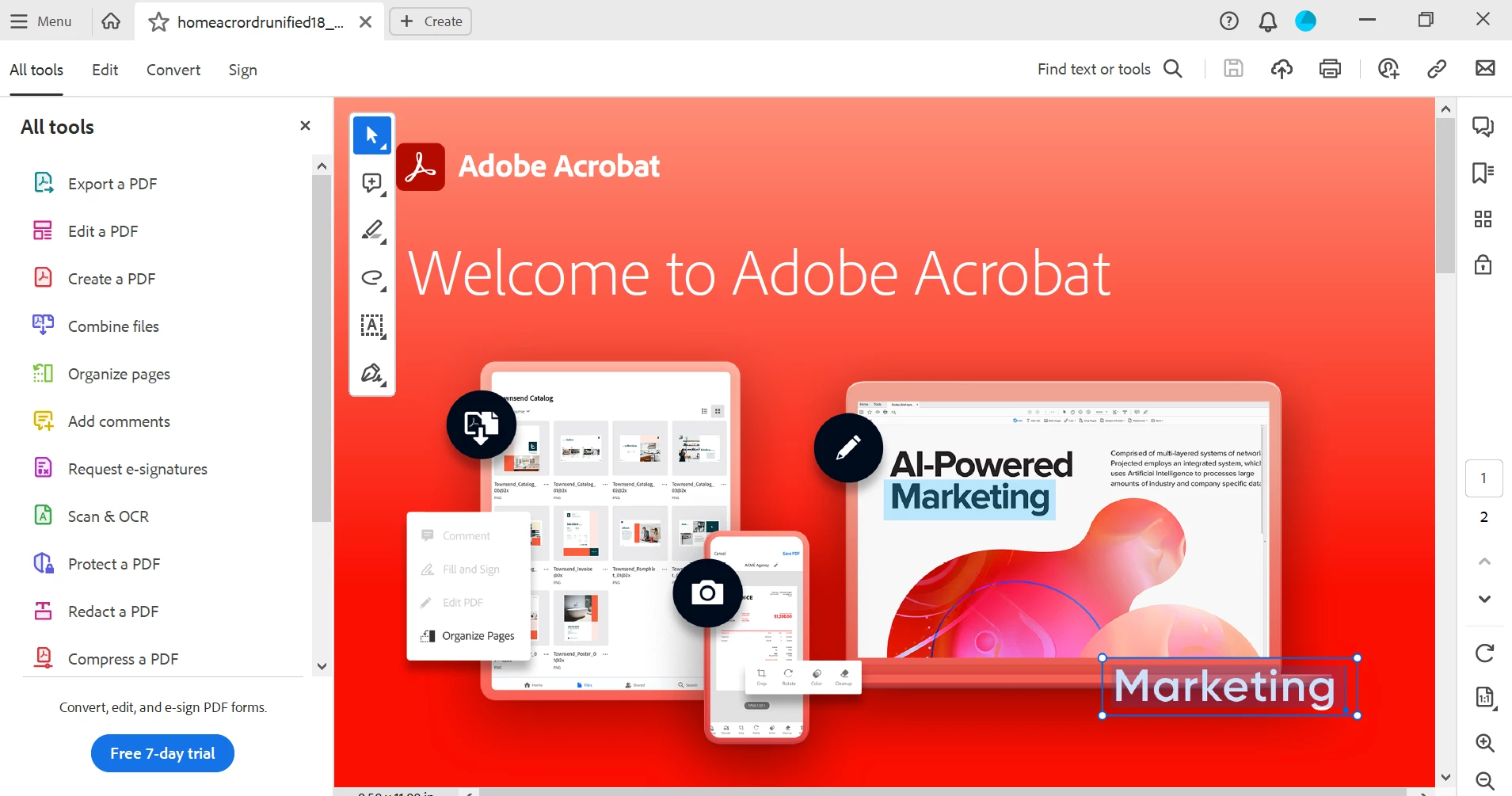Switch to the Edit tab
The height and width of the screenshot is (796, 1512).
pos(105,70)
